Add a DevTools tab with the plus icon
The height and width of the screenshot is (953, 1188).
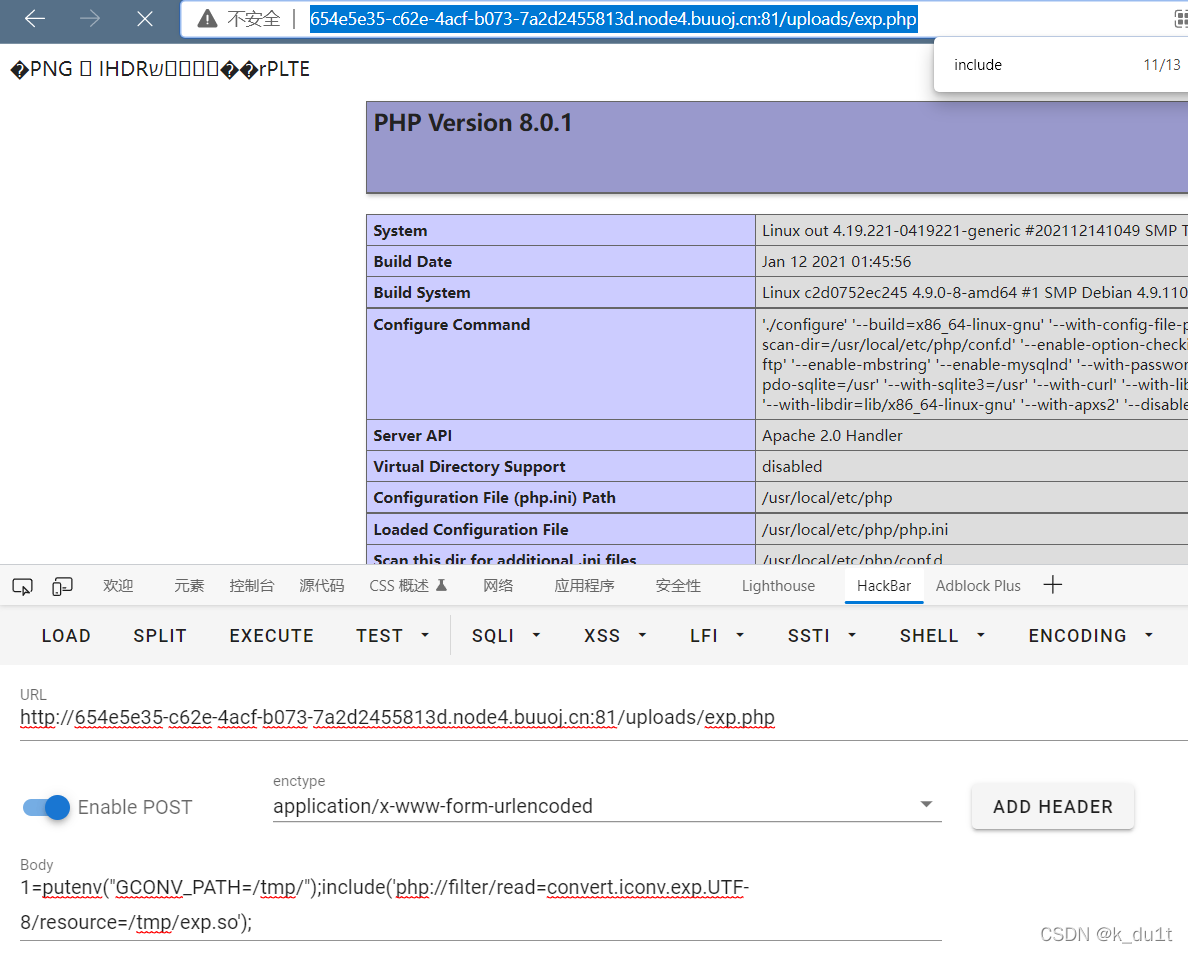pos(1052,585)
